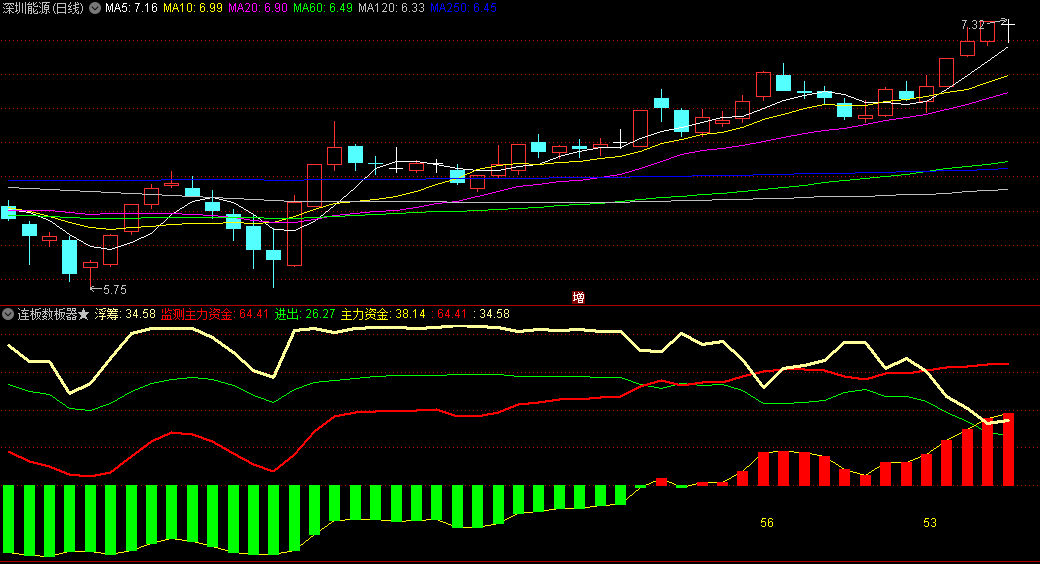1040x564 pixels.
Task: Click the yellow 56 value in indicator panel
Action: (x=767, y=523)
